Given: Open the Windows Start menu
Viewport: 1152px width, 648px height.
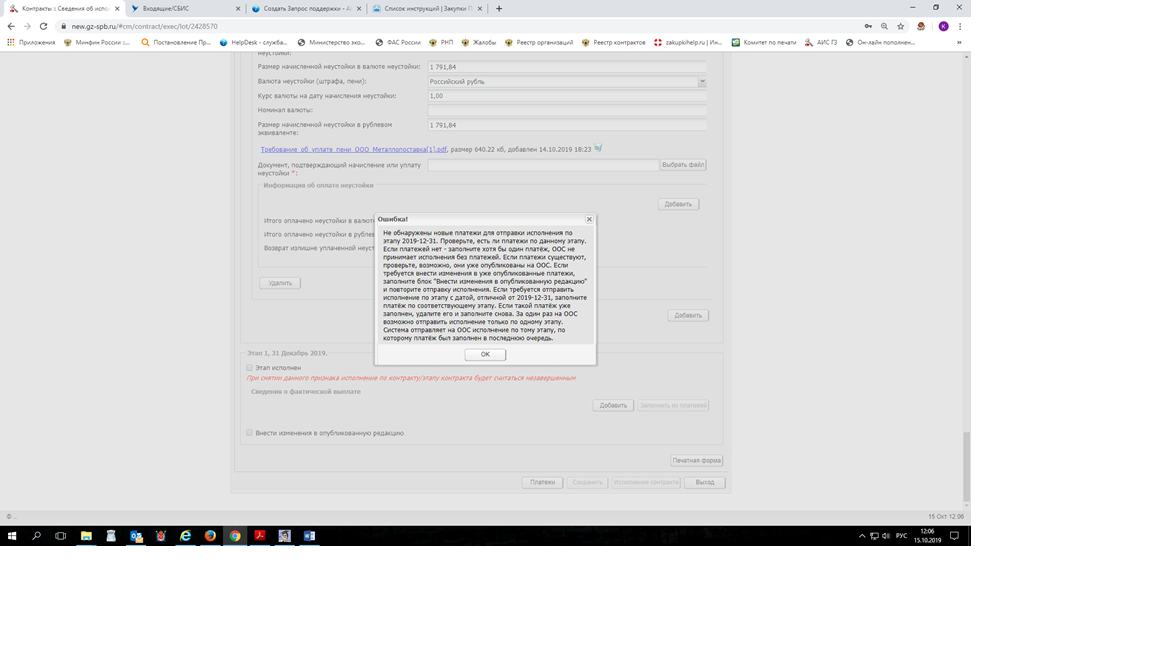Looking at the screenshot, I should coord(12,536).
